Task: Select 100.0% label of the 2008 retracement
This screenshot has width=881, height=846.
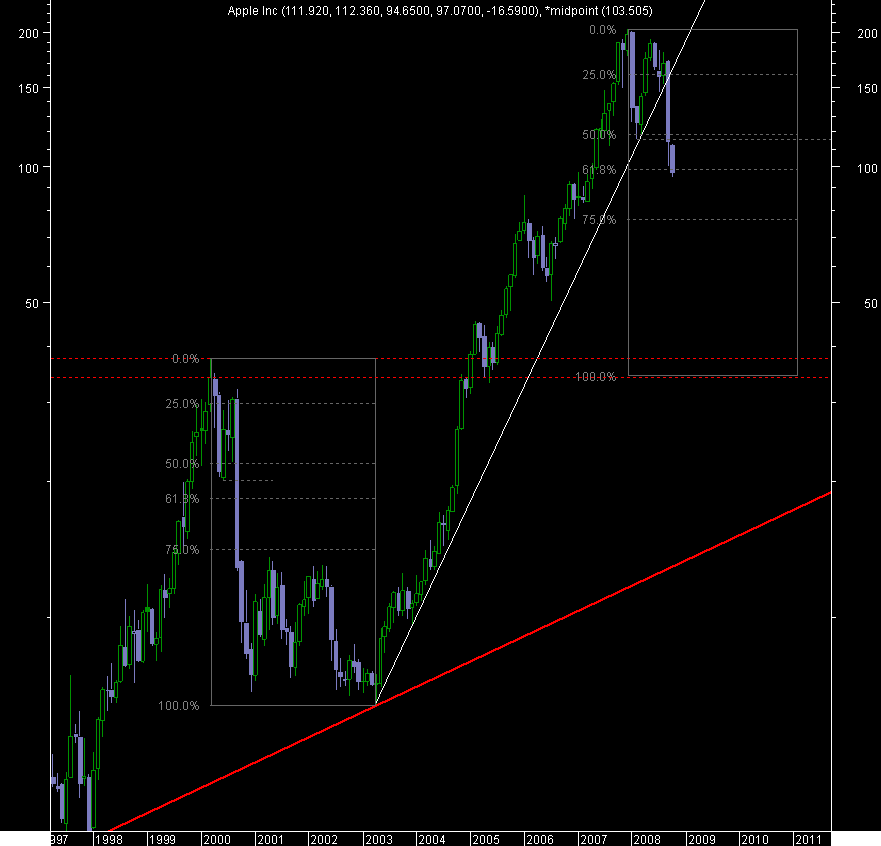Action: [x=596, y=377]
